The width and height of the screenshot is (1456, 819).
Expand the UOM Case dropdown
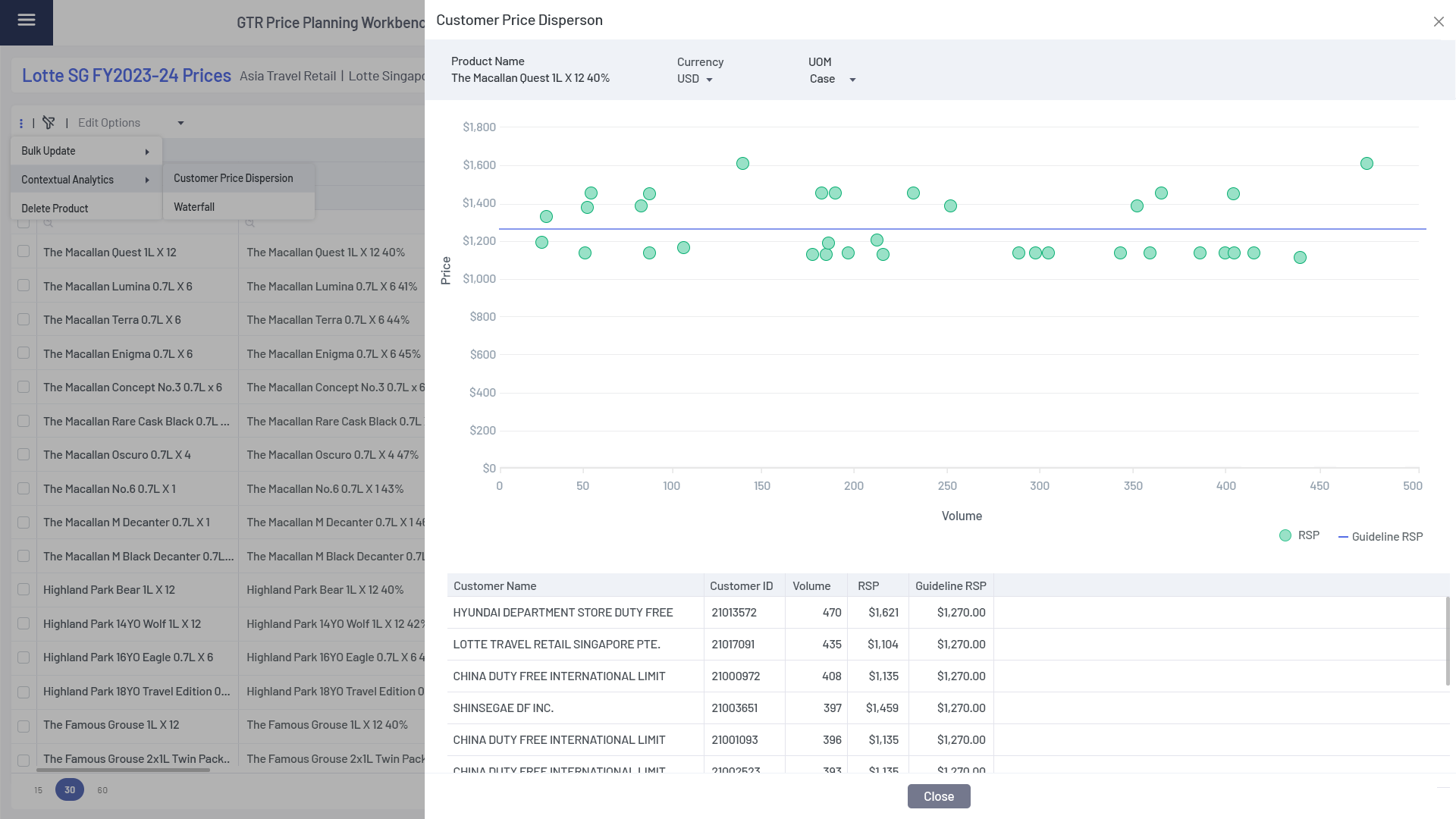coord(833,80)
